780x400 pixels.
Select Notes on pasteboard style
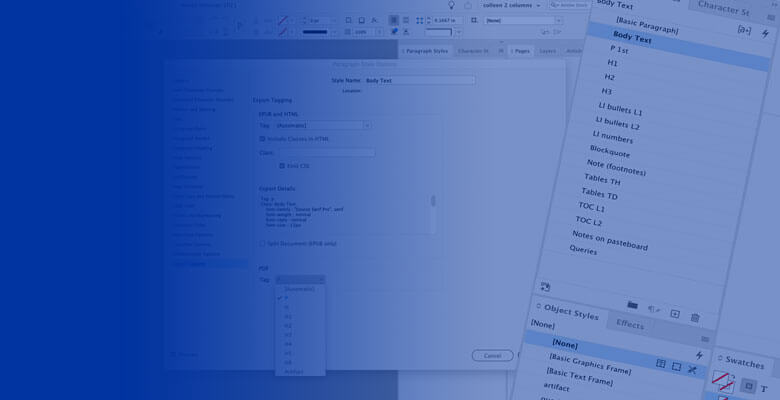click(610, 240)
